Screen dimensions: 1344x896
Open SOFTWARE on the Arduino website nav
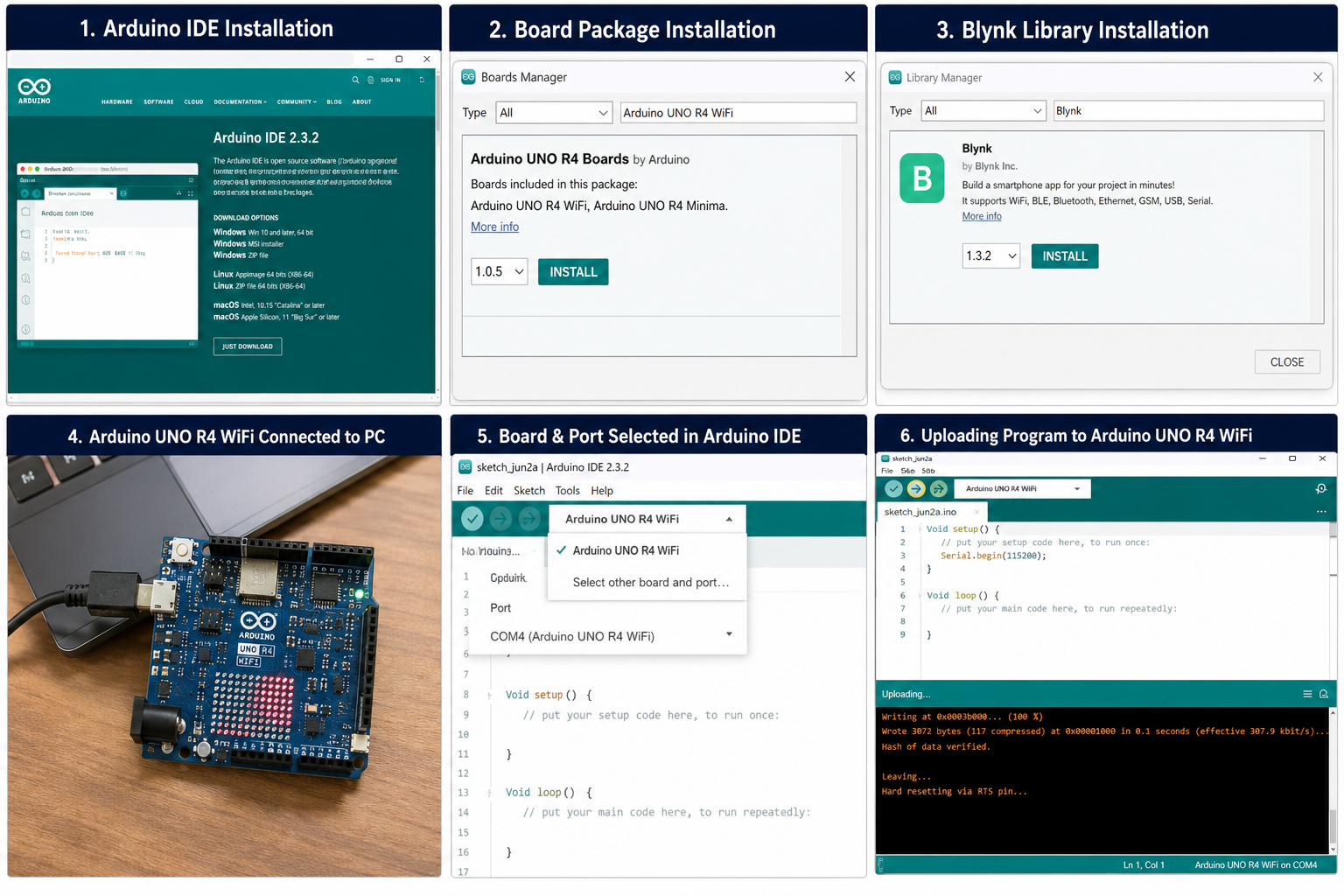158,102
